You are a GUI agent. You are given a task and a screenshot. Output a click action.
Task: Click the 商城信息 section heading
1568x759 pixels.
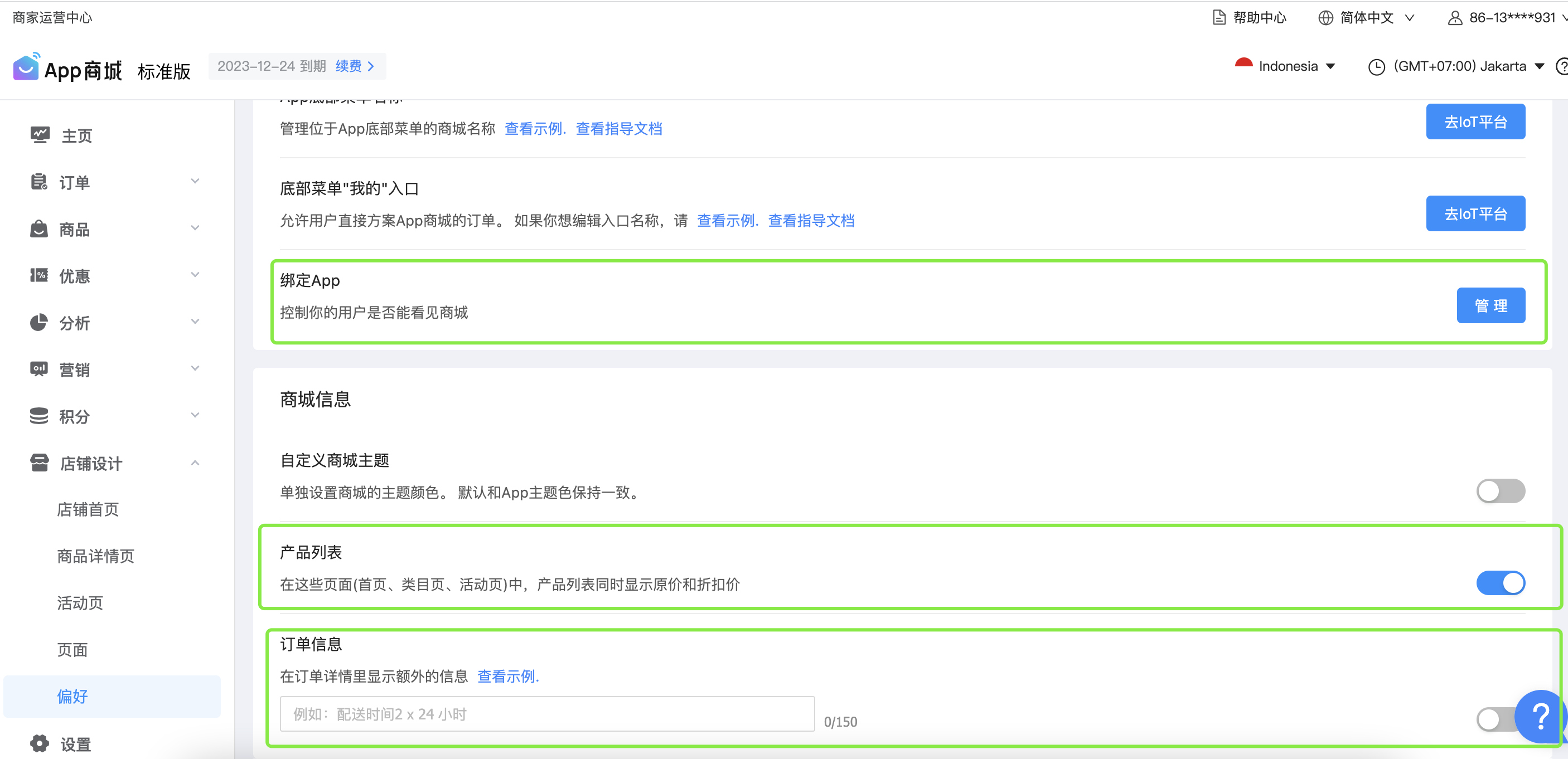click(x=315, y=399)
